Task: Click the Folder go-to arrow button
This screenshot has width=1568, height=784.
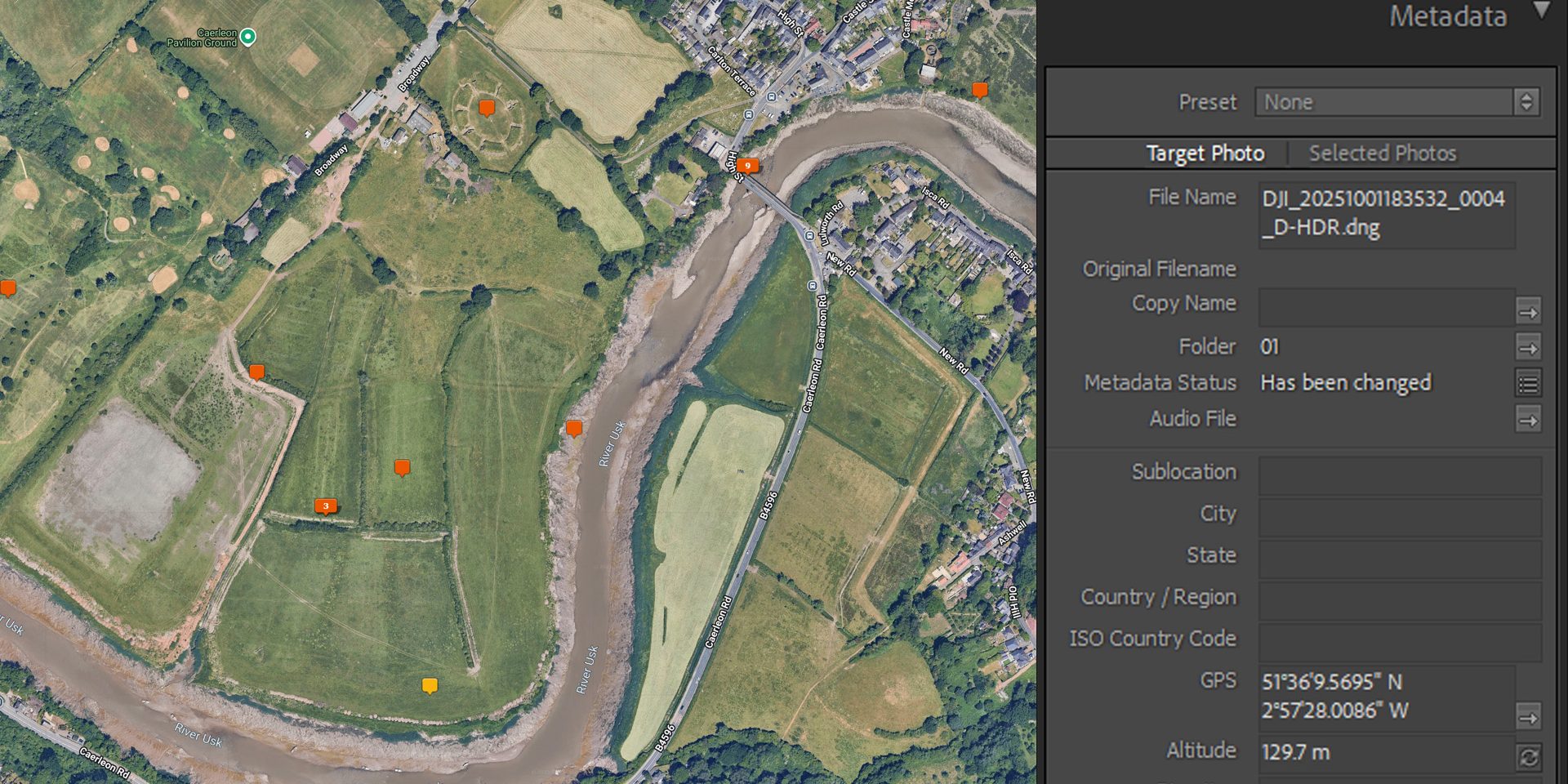Action: coord(1528,348)
